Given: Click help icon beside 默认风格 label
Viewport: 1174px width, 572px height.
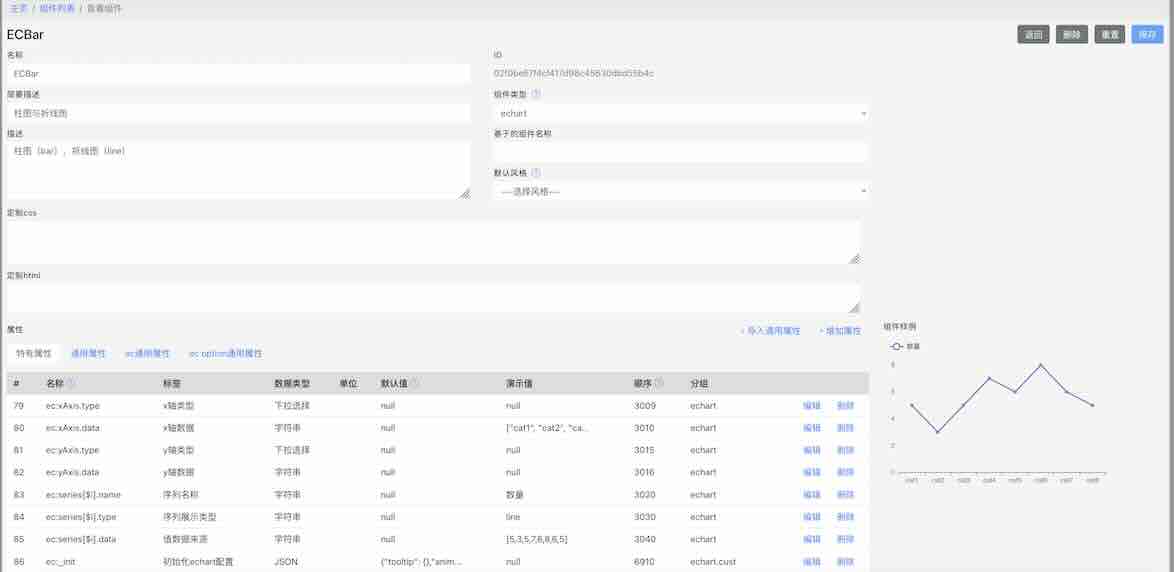Looking at the screenshot, I should (536, 173).
